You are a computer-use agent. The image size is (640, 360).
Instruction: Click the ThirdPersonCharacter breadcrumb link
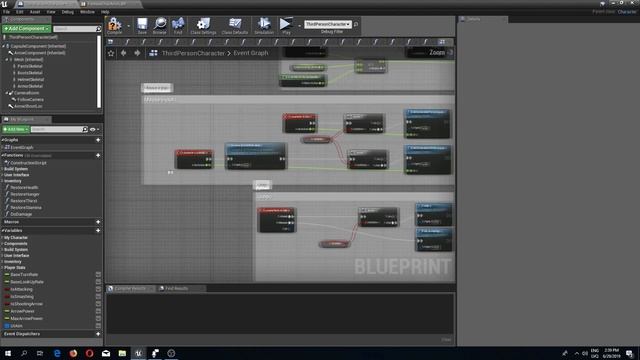[193, 53]
